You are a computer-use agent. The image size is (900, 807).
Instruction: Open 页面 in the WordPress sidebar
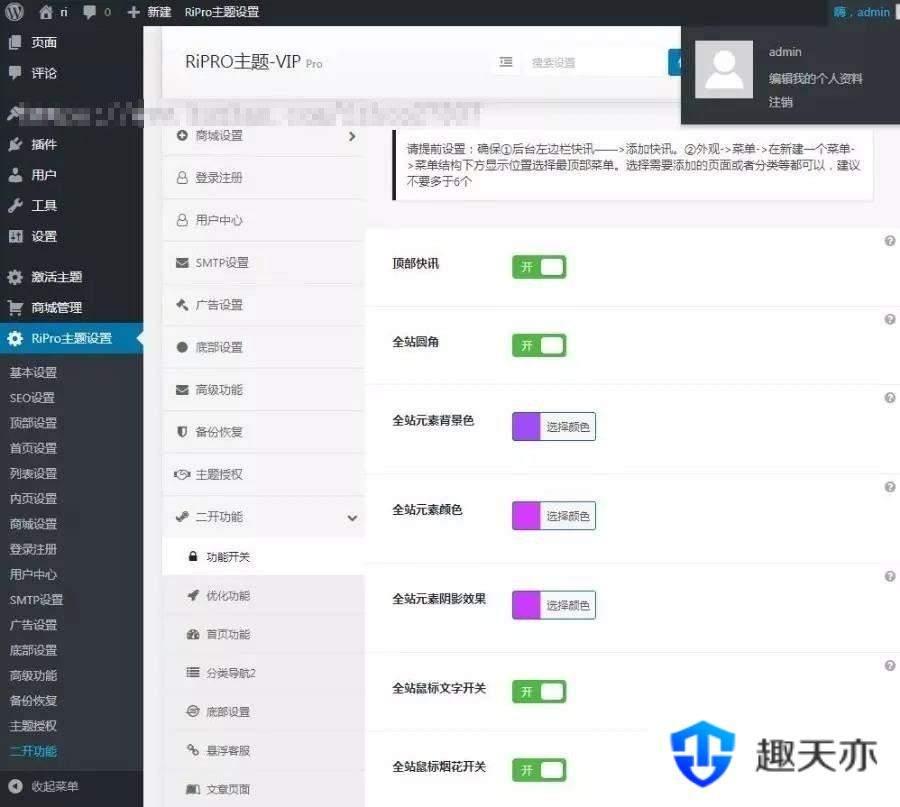click(x=44, y=42)
